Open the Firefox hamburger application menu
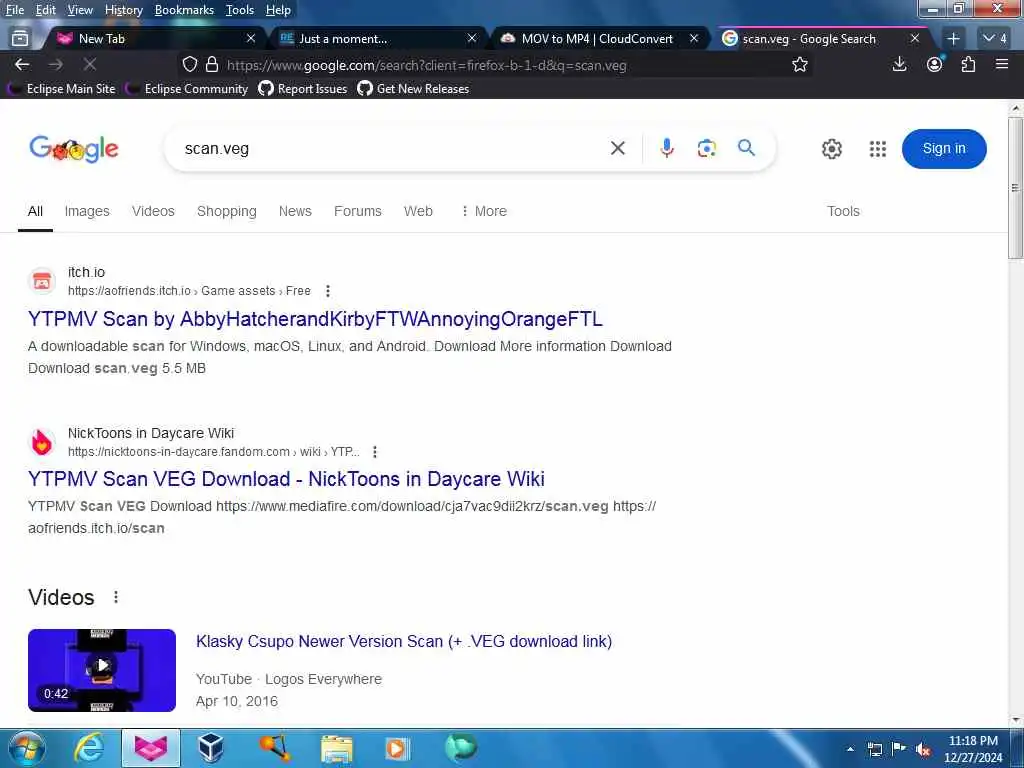Image resolution: width=1024 pixels, height=768 pixels. tap(1002, 64)
